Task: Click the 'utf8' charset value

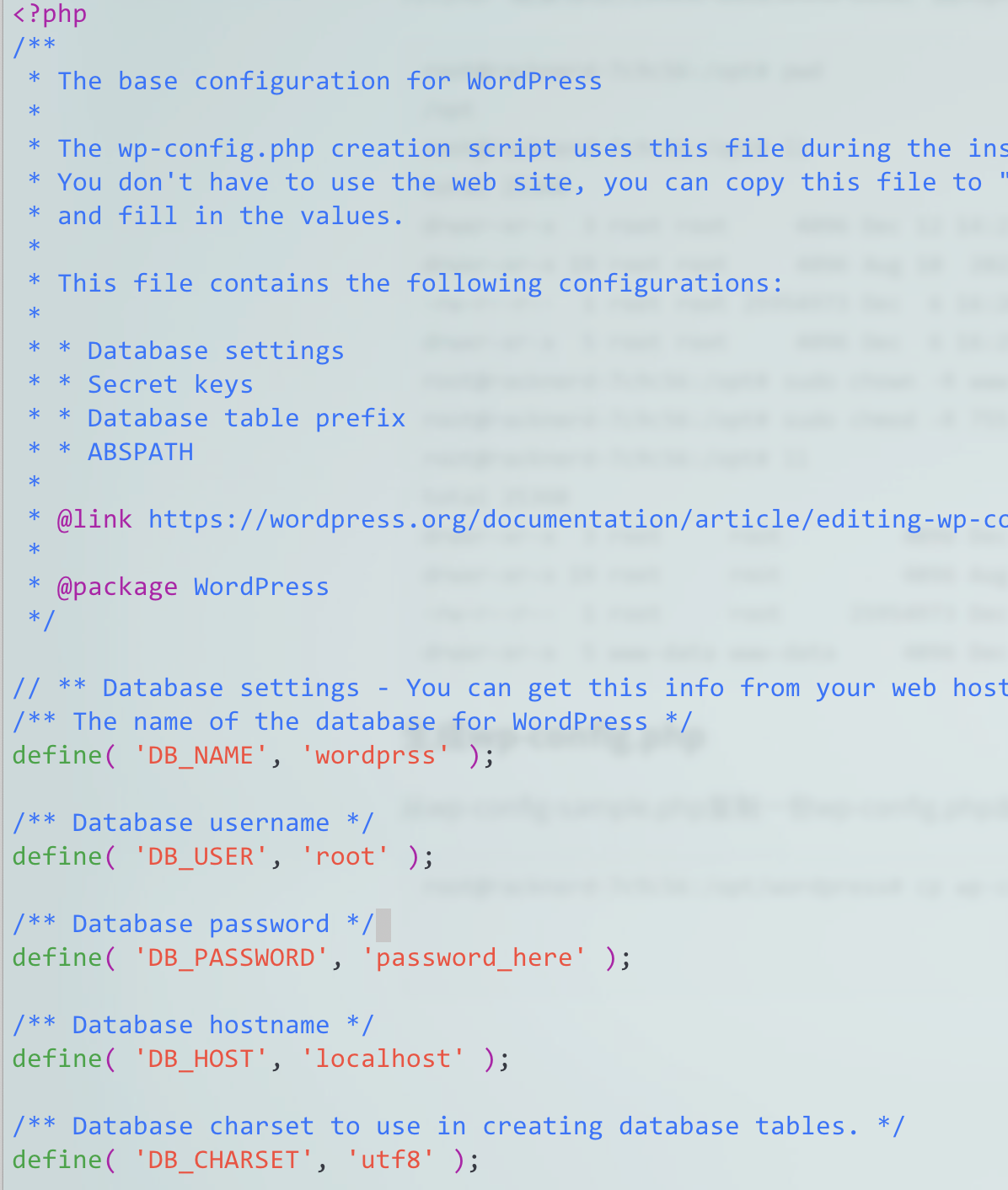Action: pyautogui.click(x=390, y=1160)
